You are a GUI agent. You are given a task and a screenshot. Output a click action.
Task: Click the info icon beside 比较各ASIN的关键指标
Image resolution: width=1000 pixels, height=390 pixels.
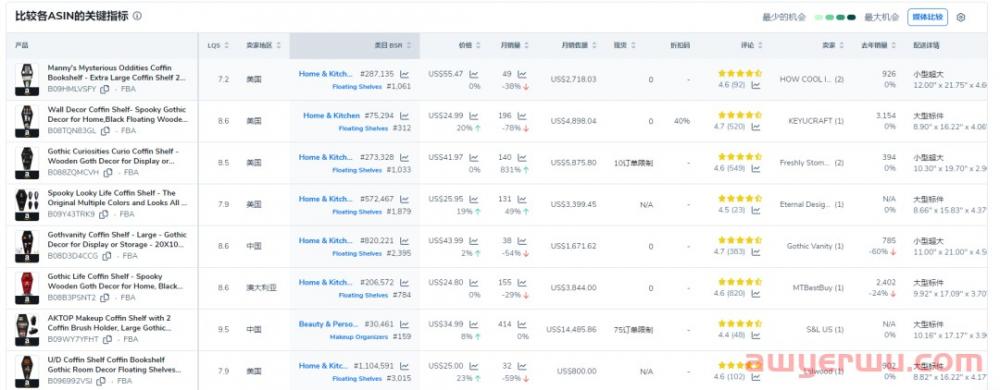[x=137, y=16]
